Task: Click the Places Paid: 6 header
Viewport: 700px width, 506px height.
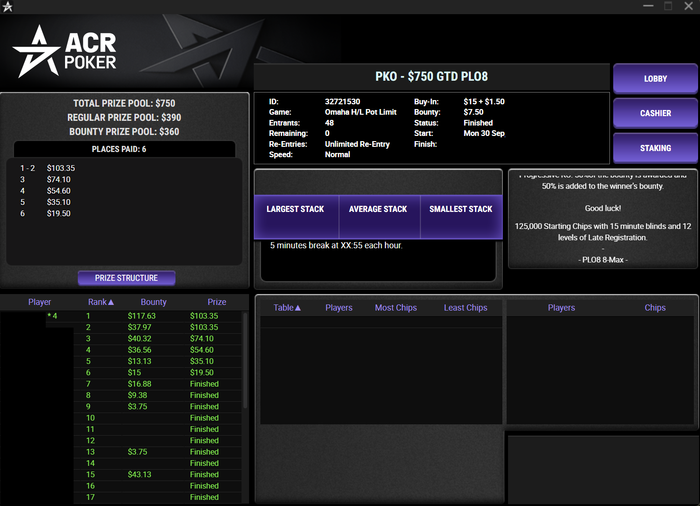Action: click(125, 149)
